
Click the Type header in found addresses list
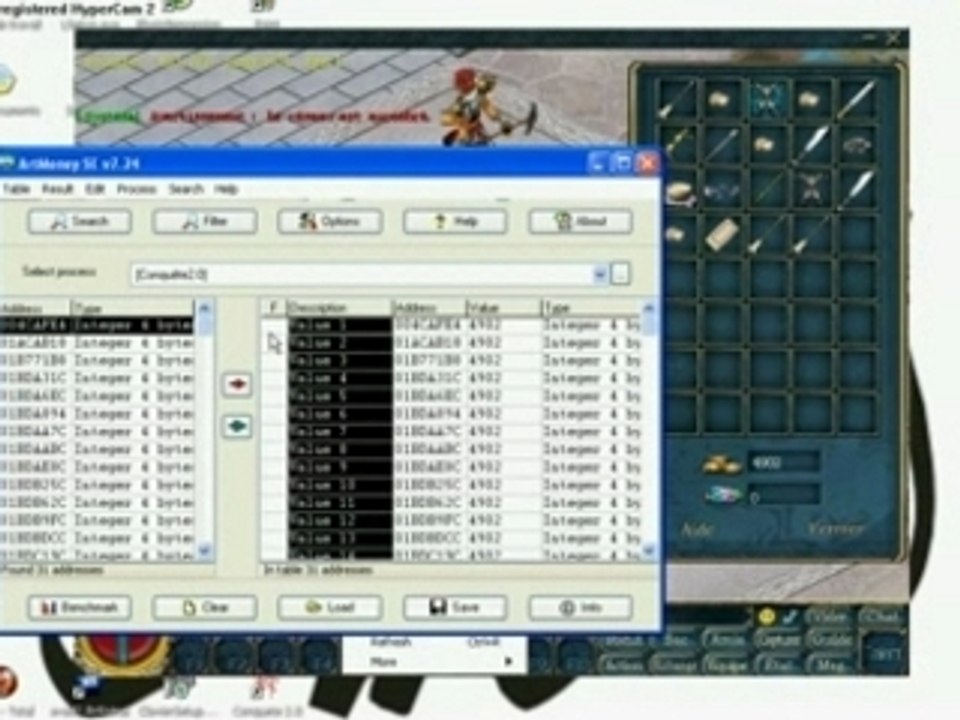(x=133, y=307)
